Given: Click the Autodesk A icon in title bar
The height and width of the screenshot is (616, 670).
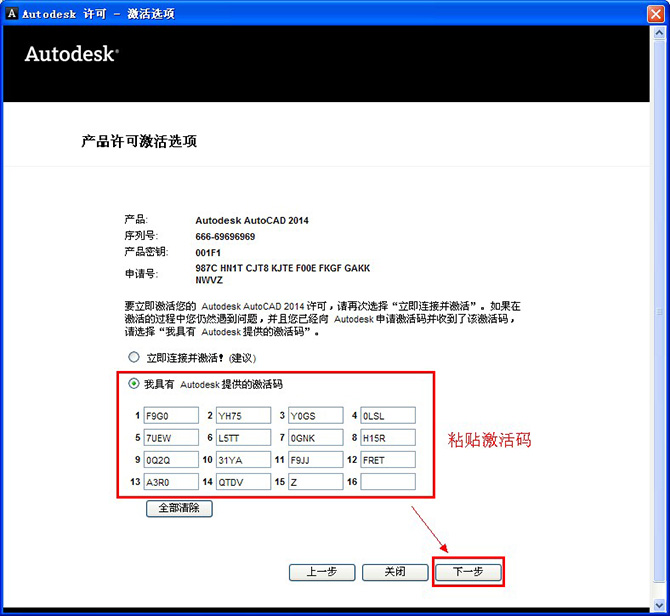Looking at the screenshot, I should coord(12,14).
